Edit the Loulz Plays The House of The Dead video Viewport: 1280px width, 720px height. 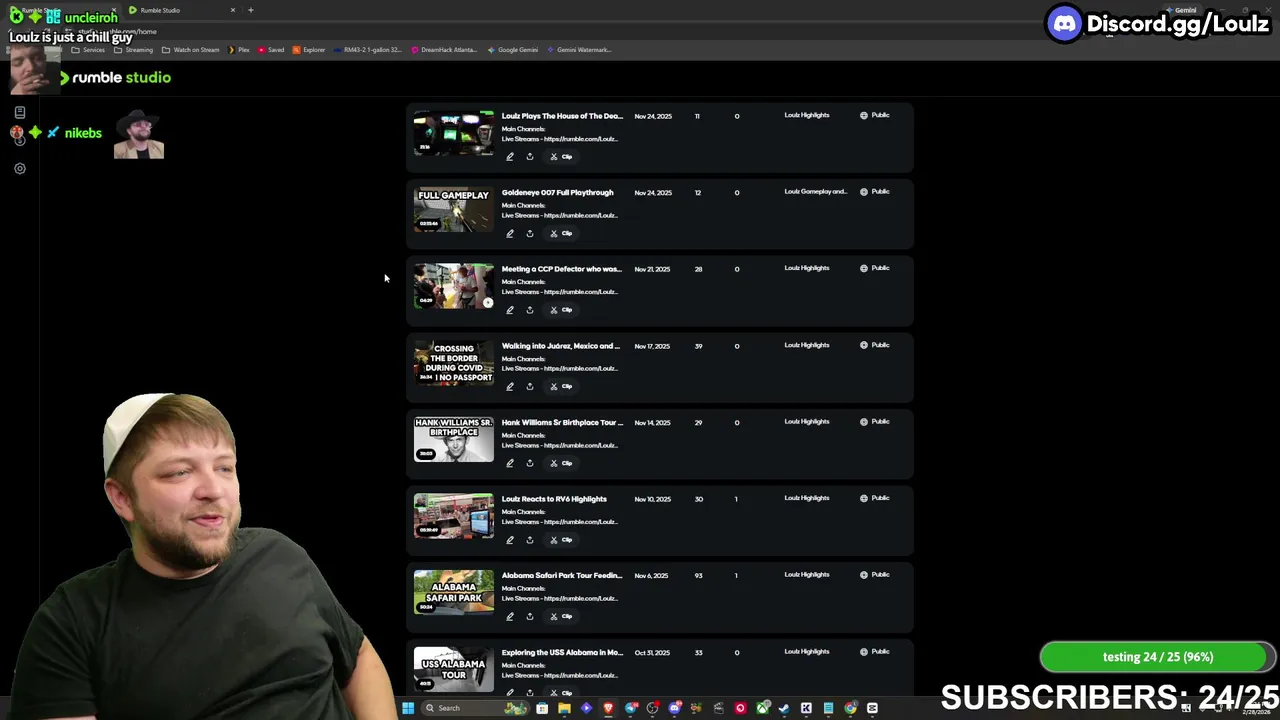[510, 157]
